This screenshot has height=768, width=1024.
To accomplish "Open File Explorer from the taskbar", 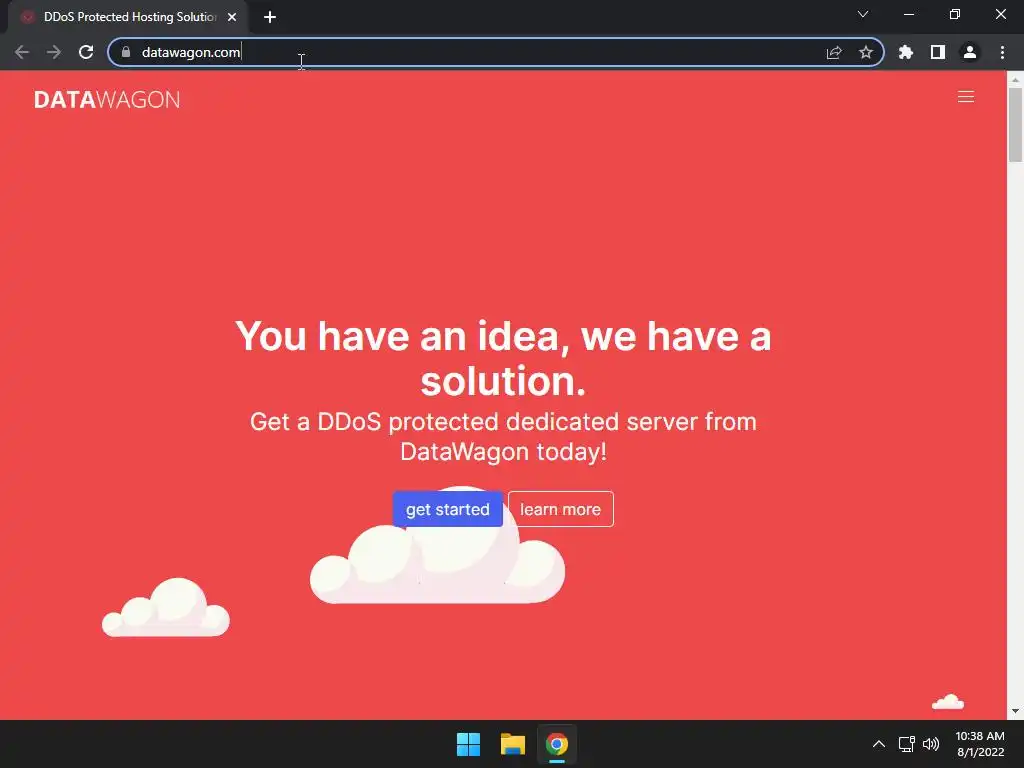I will [513, 744].
